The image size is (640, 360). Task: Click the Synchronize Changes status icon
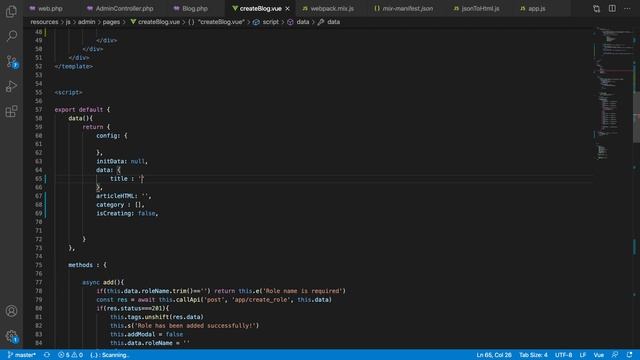(x=47, y=355)
